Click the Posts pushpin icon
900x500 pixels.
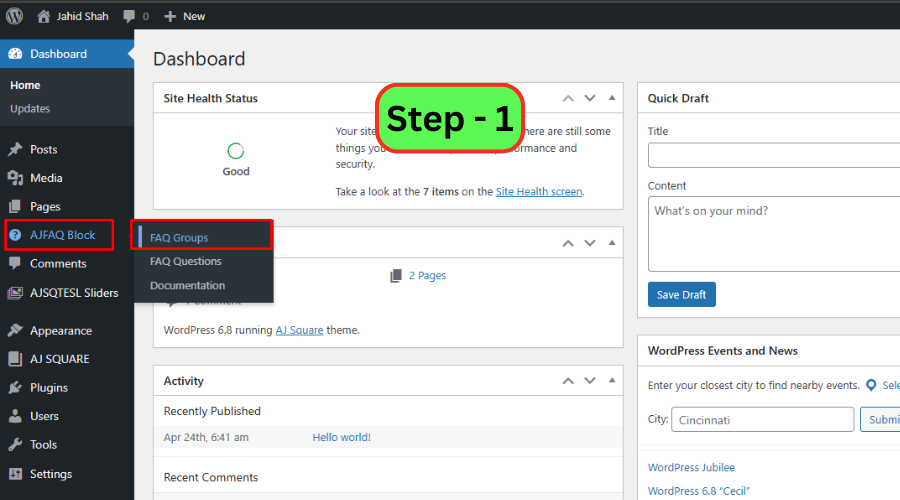pyautogui.click(x=15, y=149)
